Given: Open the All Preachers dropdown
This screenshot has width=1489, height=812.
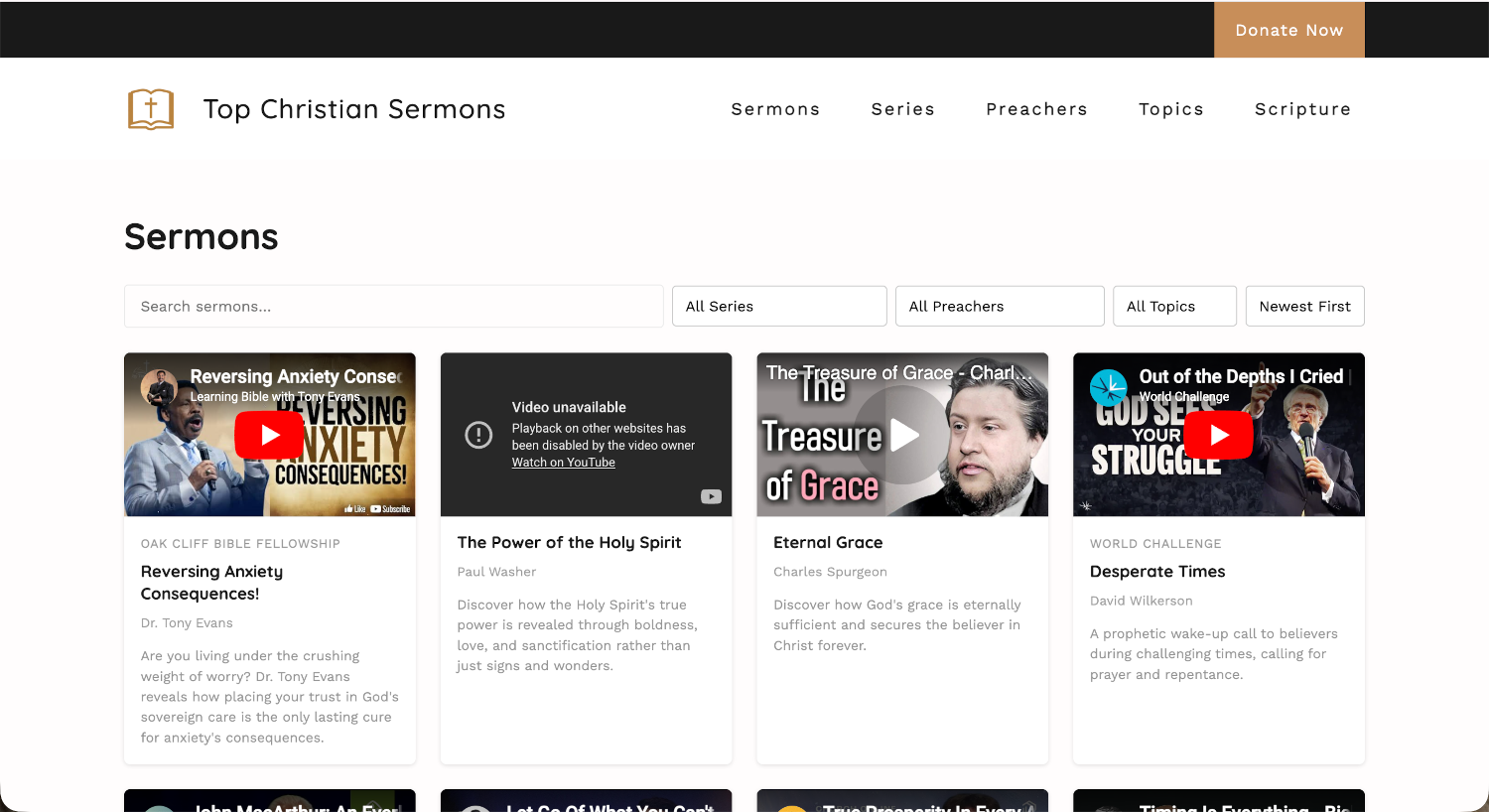Looking at the screenshot, I should (x=1000, y=306).
